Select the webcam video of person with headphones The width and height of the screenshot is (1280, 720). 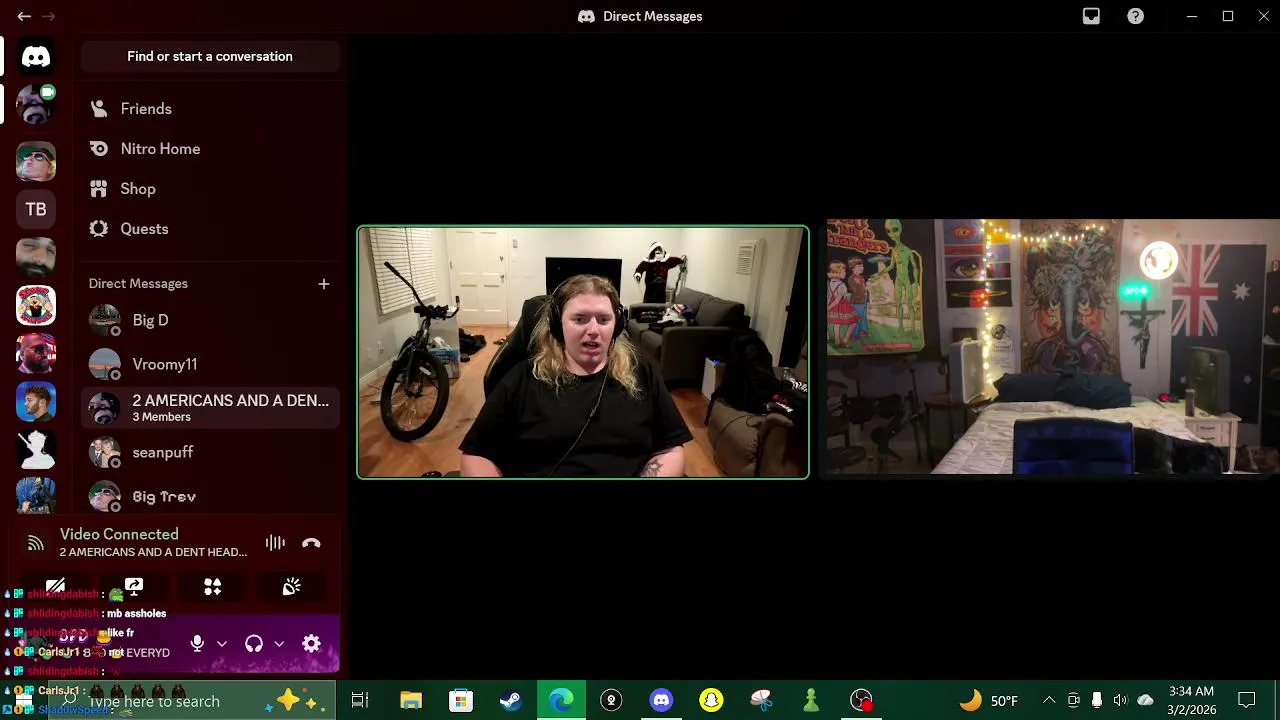(x=583, y=352)
